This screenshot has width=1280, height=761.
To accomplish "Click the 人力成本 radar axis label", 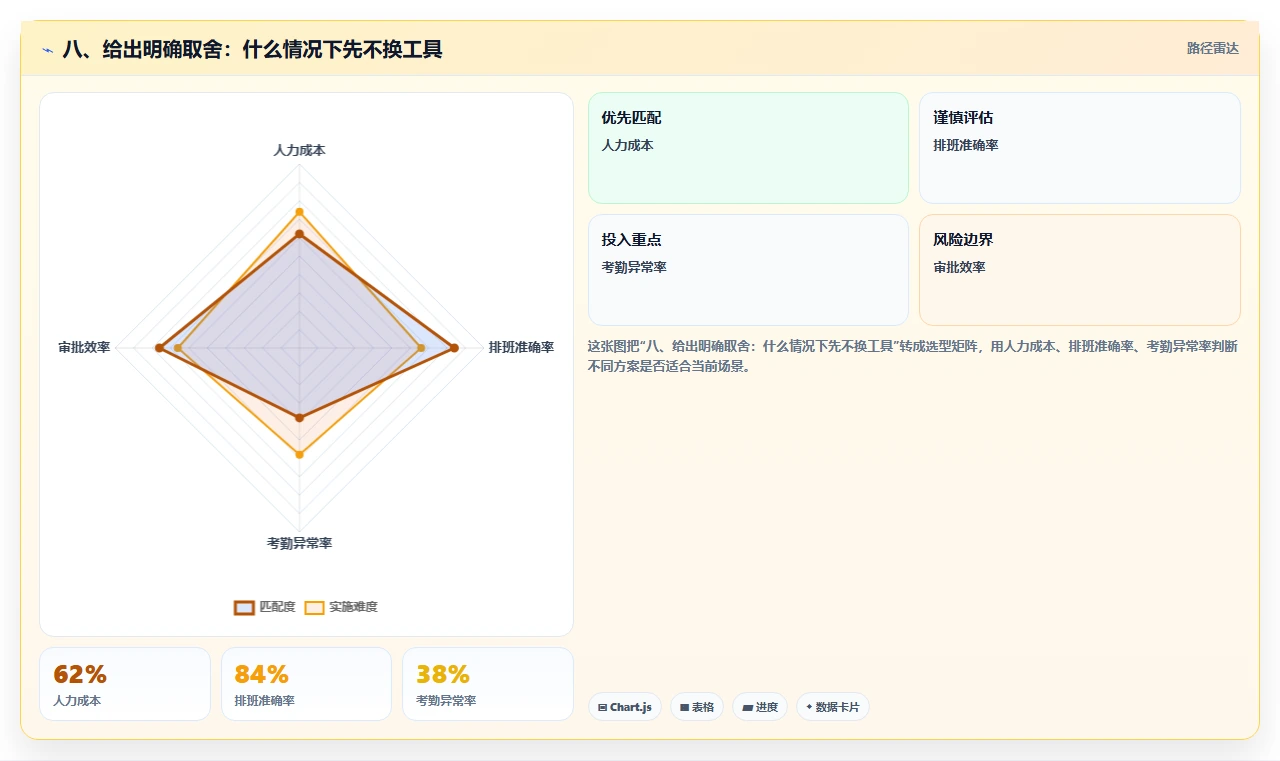I will click(x=299, y=150).
